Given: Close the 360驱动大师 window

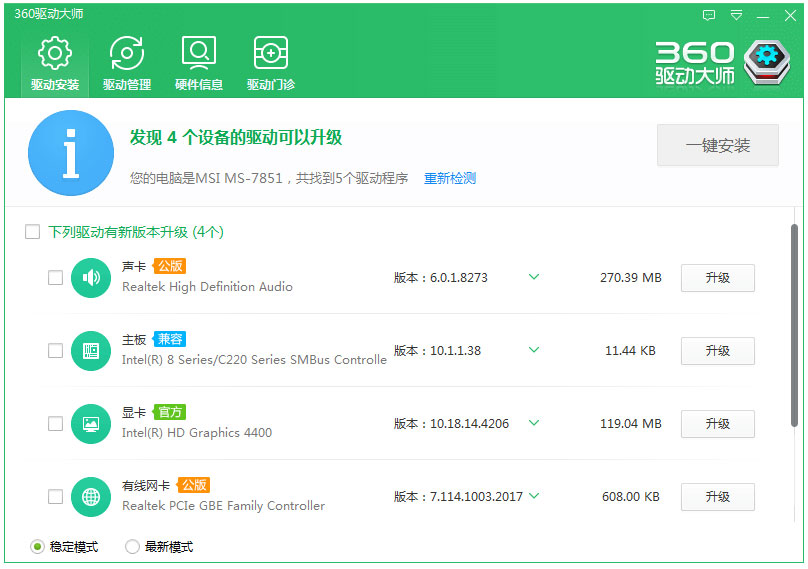Looking at the screenshot, I should (x=790, y=15).
